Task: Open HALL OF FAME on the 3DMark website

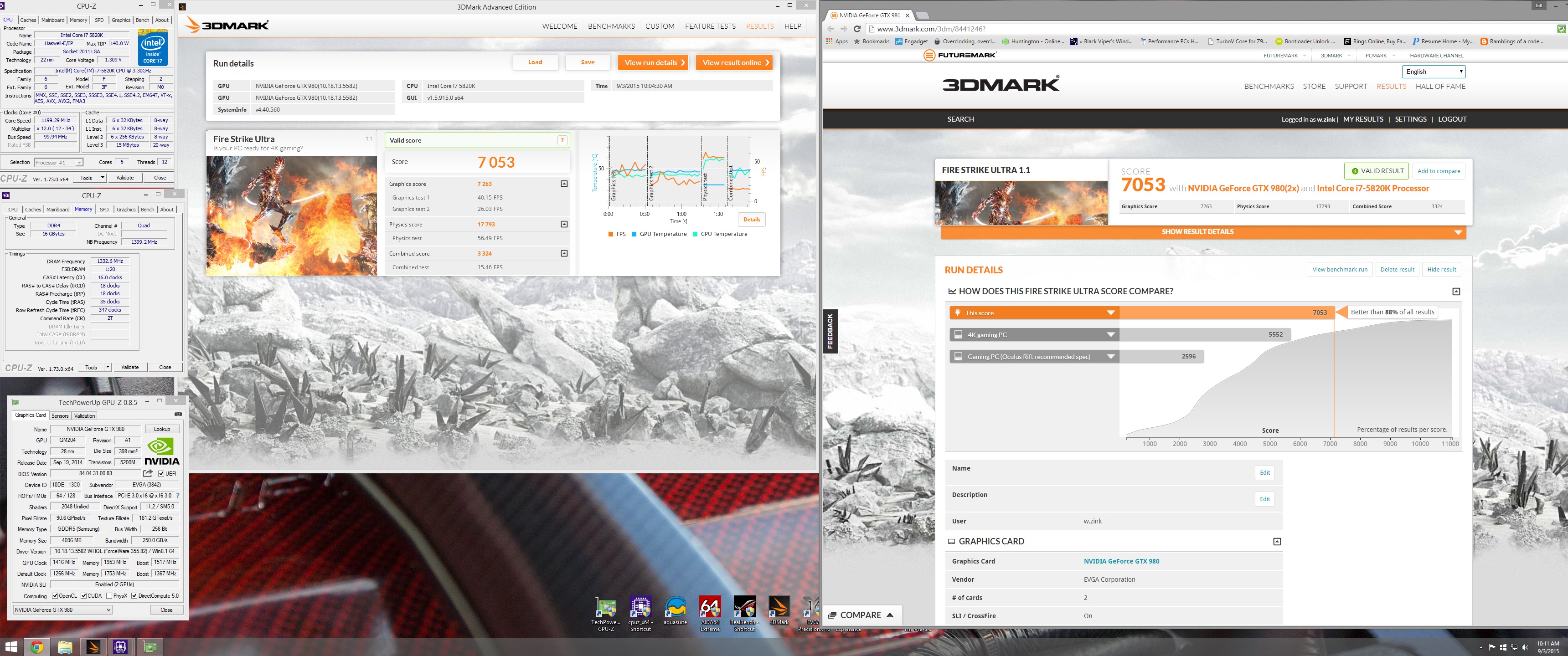Action: pyautogui.click(x=1440, y=87)
